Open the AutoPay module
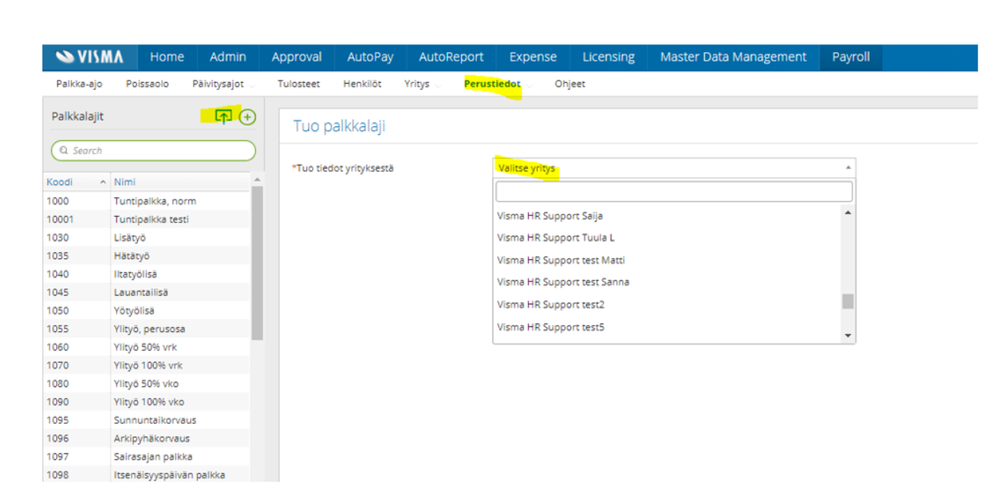 370,57
